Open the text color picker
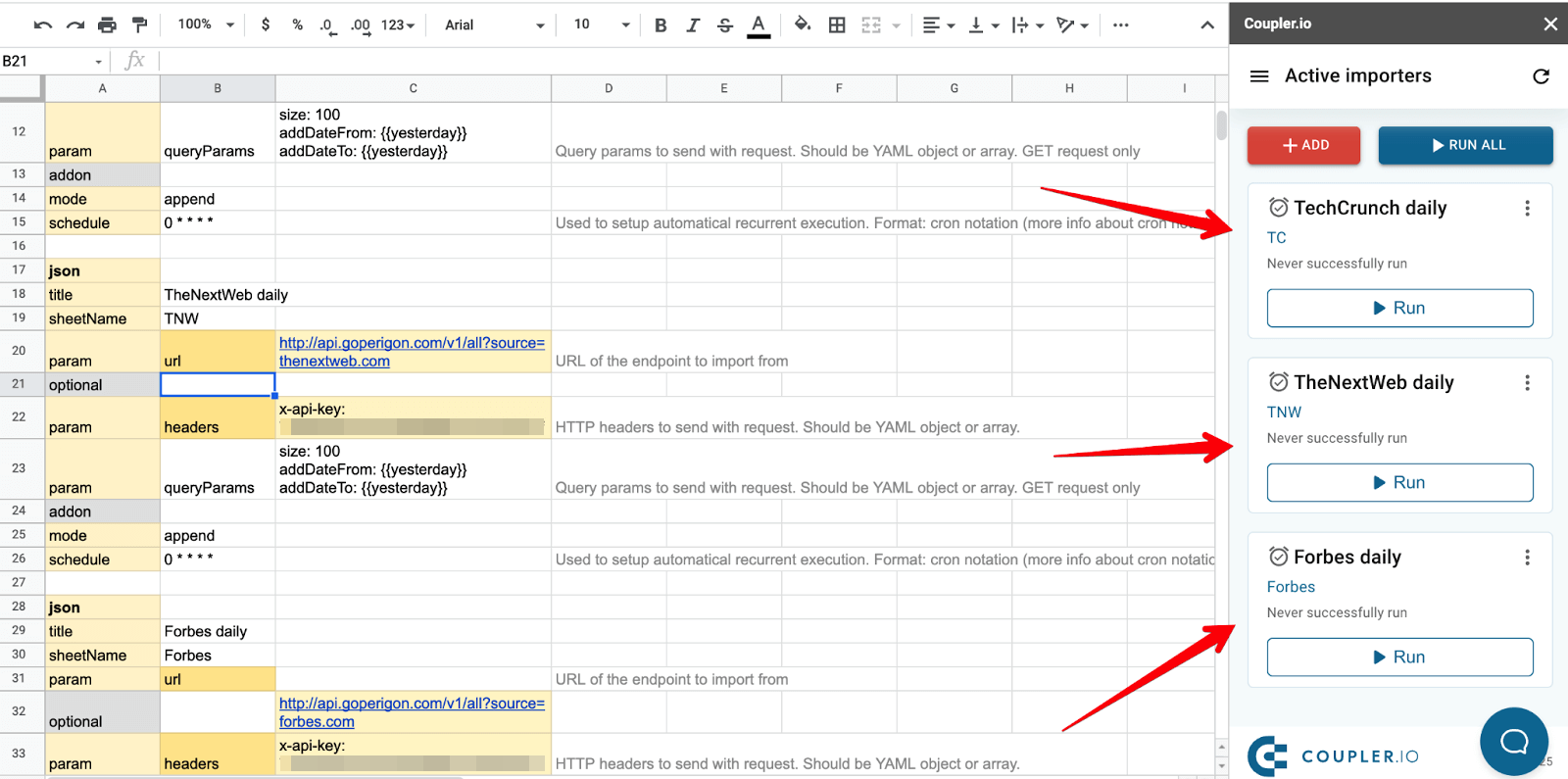The height and width of the screenshot is (779, 1568). [759, 25]
